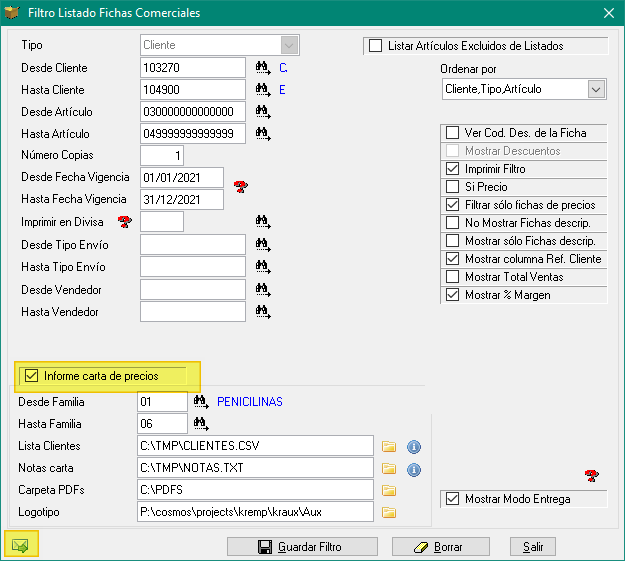
Task: Open the Ordenar por dropdown
Action: pyautogui.click(x=597, y=90)
